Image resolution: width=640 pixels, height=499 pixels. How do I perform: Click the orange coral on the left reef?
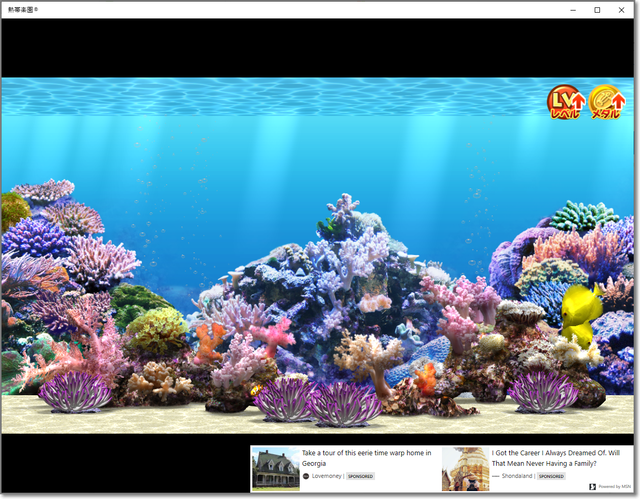209,342
